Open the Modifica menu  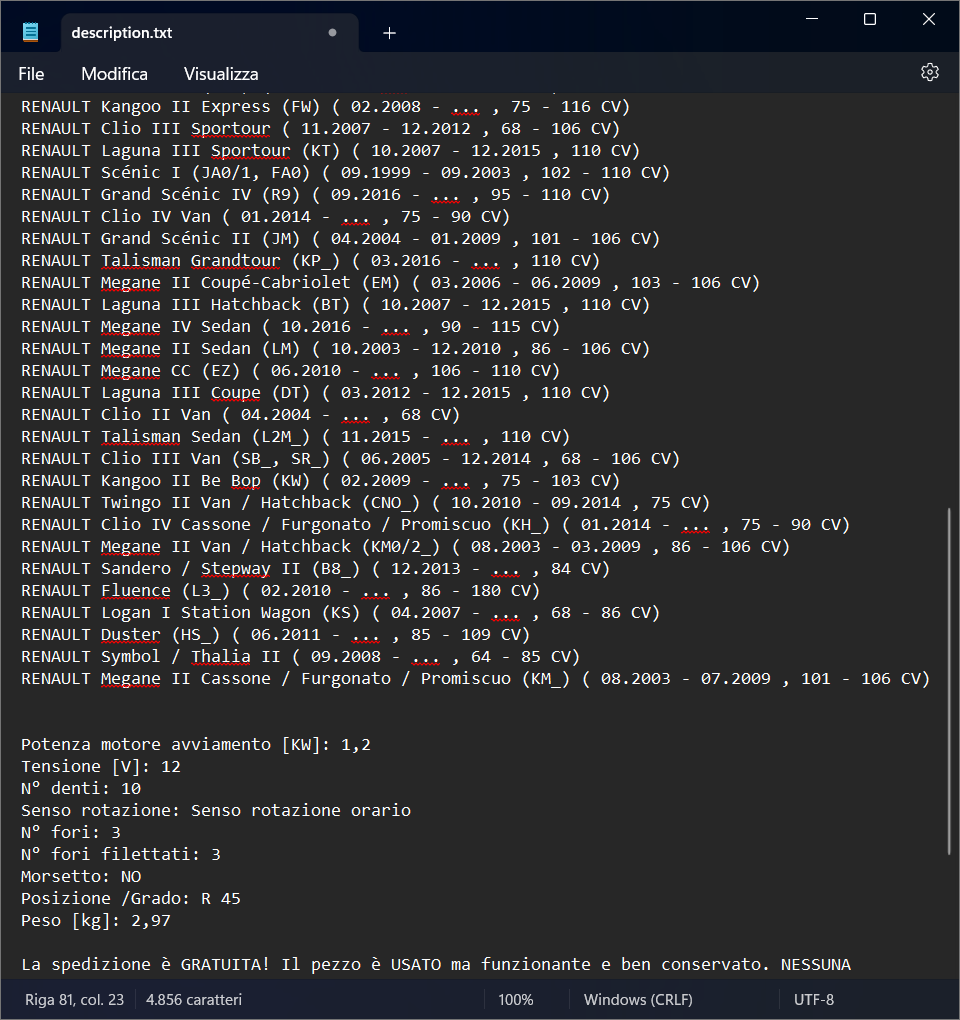tap(114, 74)
